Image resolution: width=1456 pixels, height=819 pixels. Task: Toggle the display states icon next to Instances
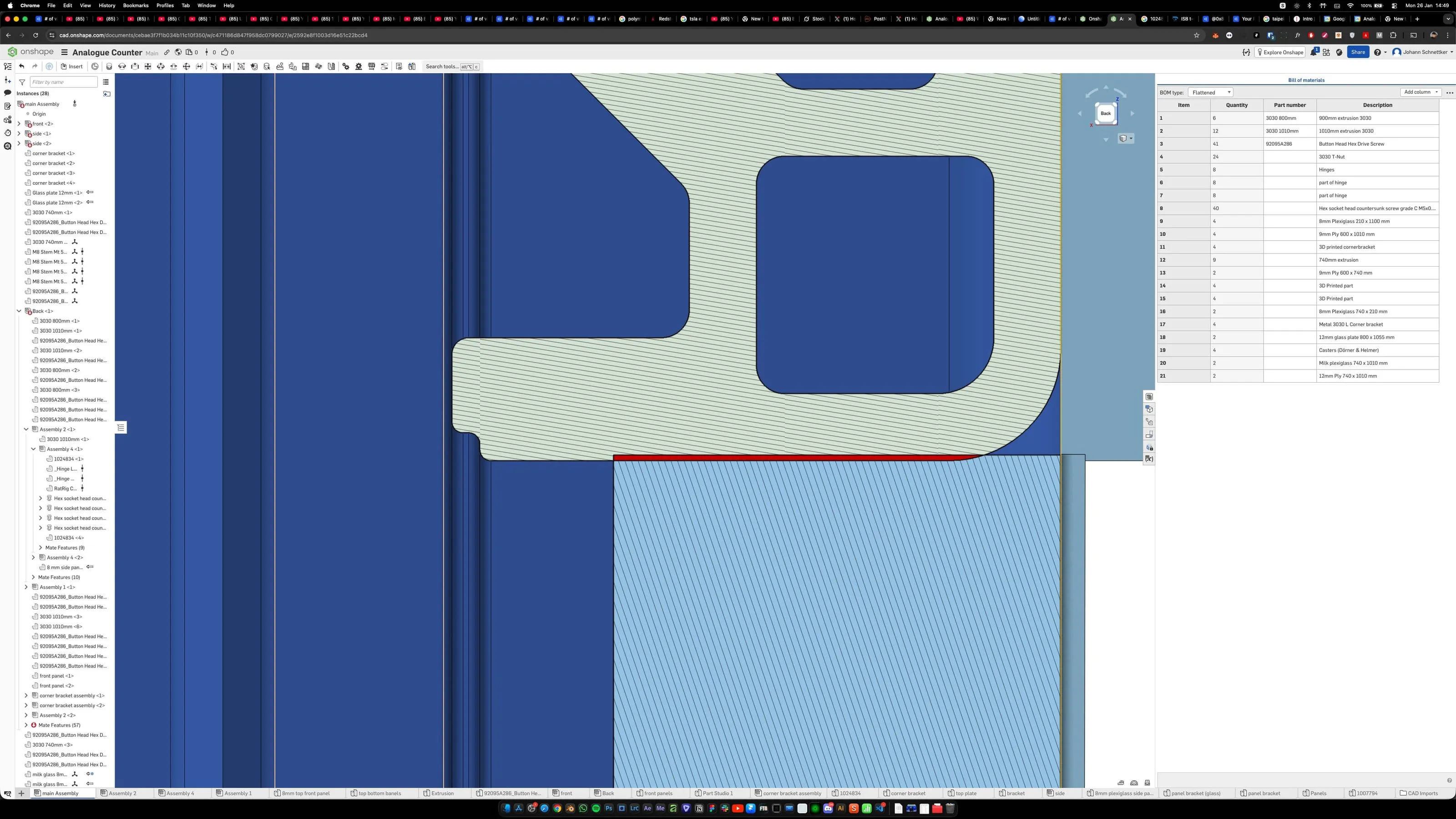[x=107, y=93]
